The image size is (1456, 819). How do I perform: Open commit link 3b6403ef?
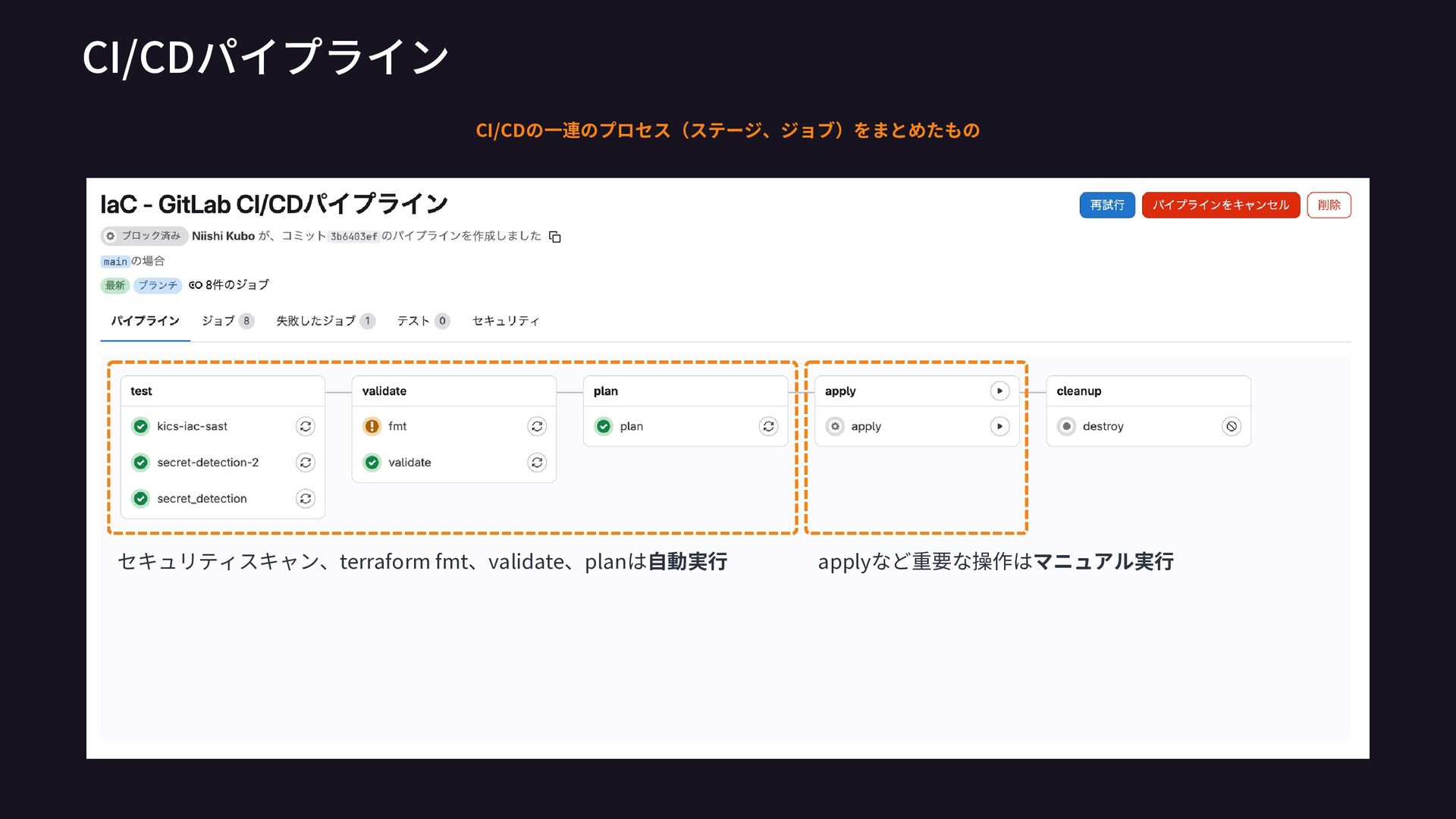point(353,237)
